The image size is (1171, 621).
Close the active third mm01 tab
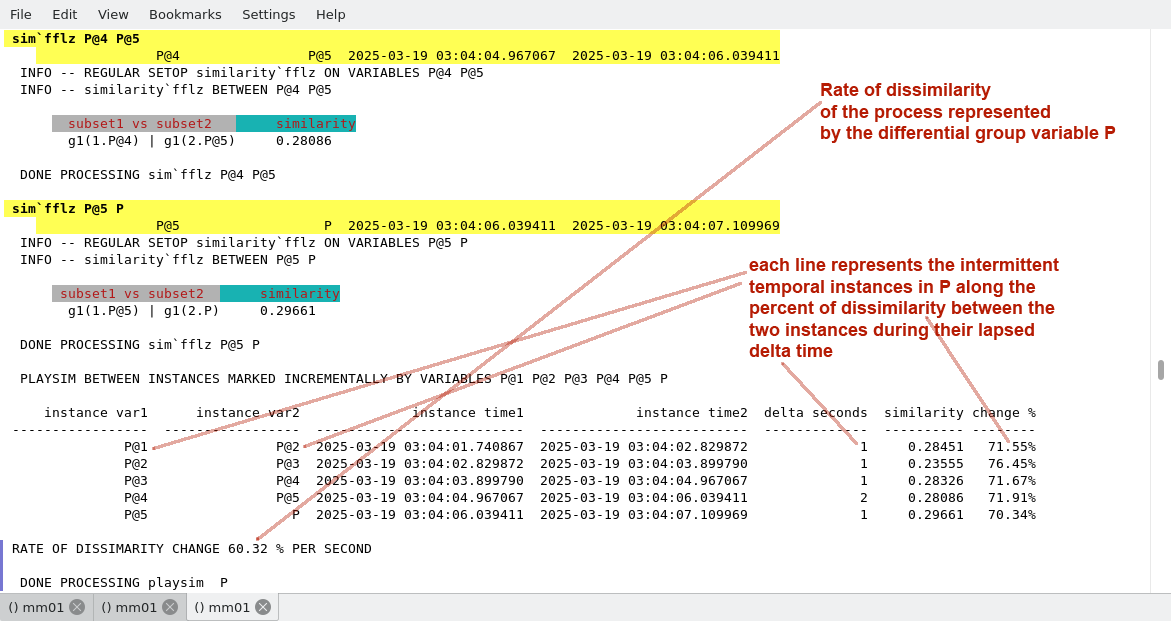click(x=263, y=607)
